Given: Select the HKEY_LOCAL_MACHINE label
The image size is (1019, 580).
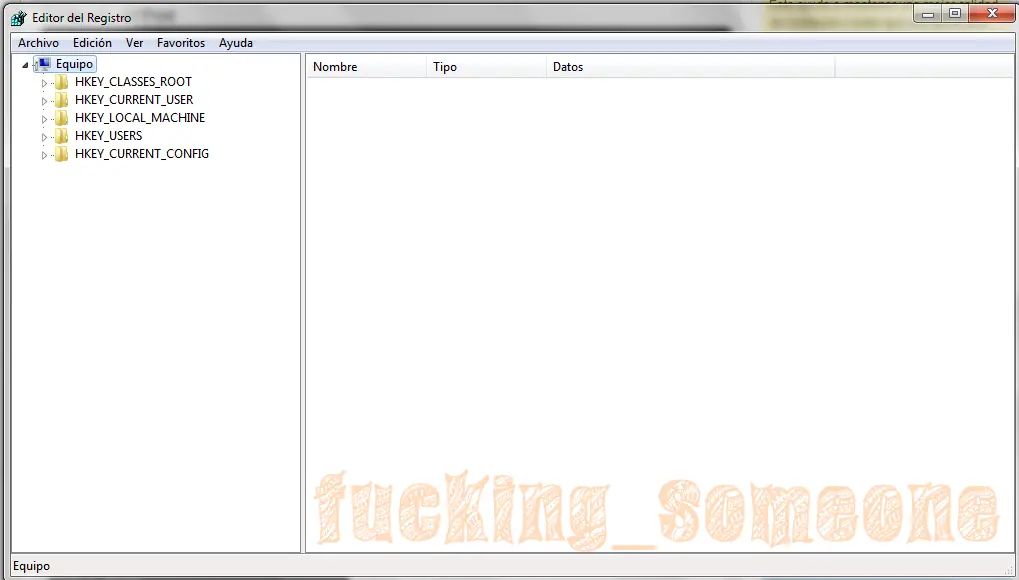Looking at the screenshot, I should [x=140, y=118].
